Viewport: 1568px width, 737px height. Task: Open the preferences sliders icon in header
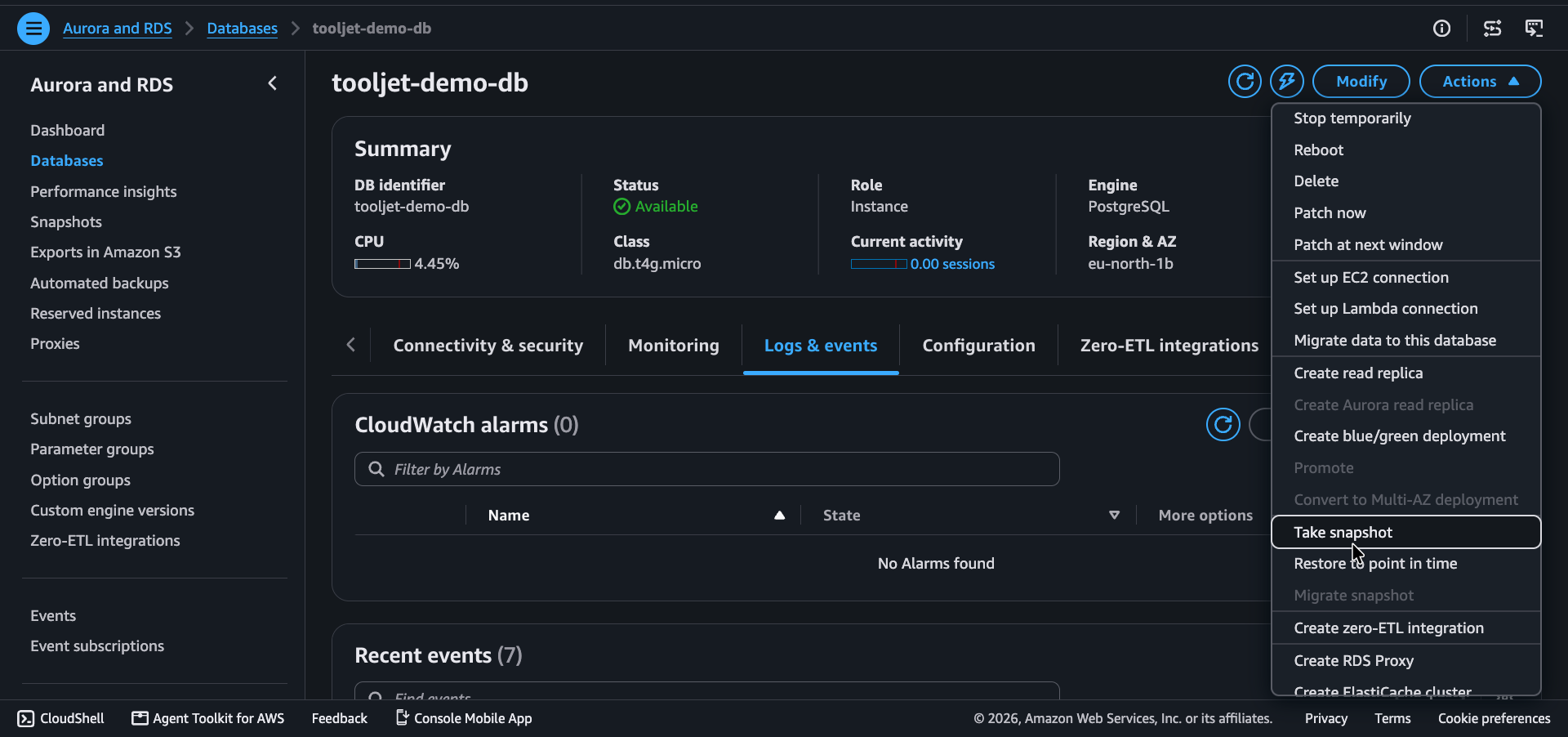click(x=1493, y=29)
